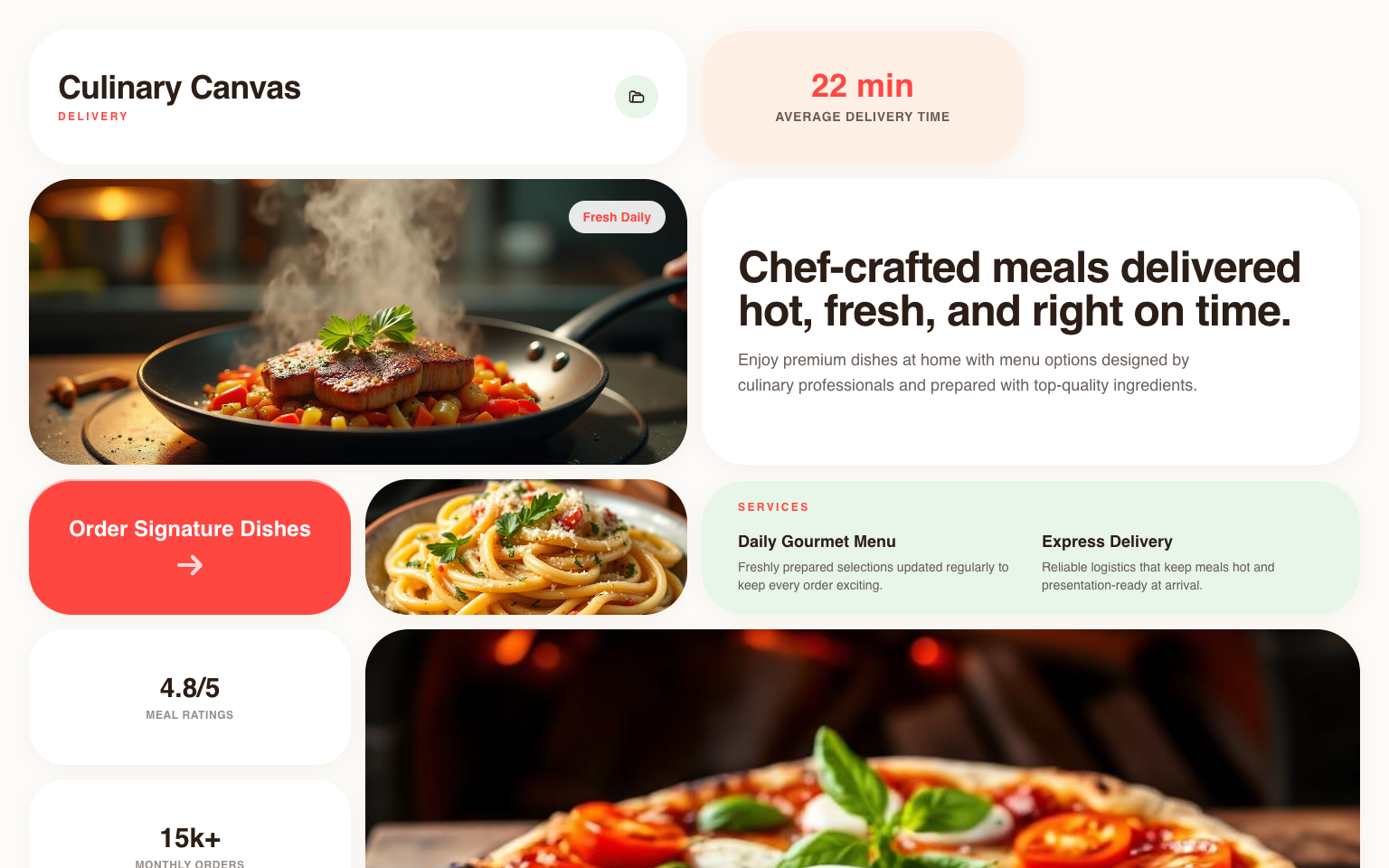Select the Daily Gourmet Menu service heading
This screenshot has width=1389, height=868.
tap(817, 542)
